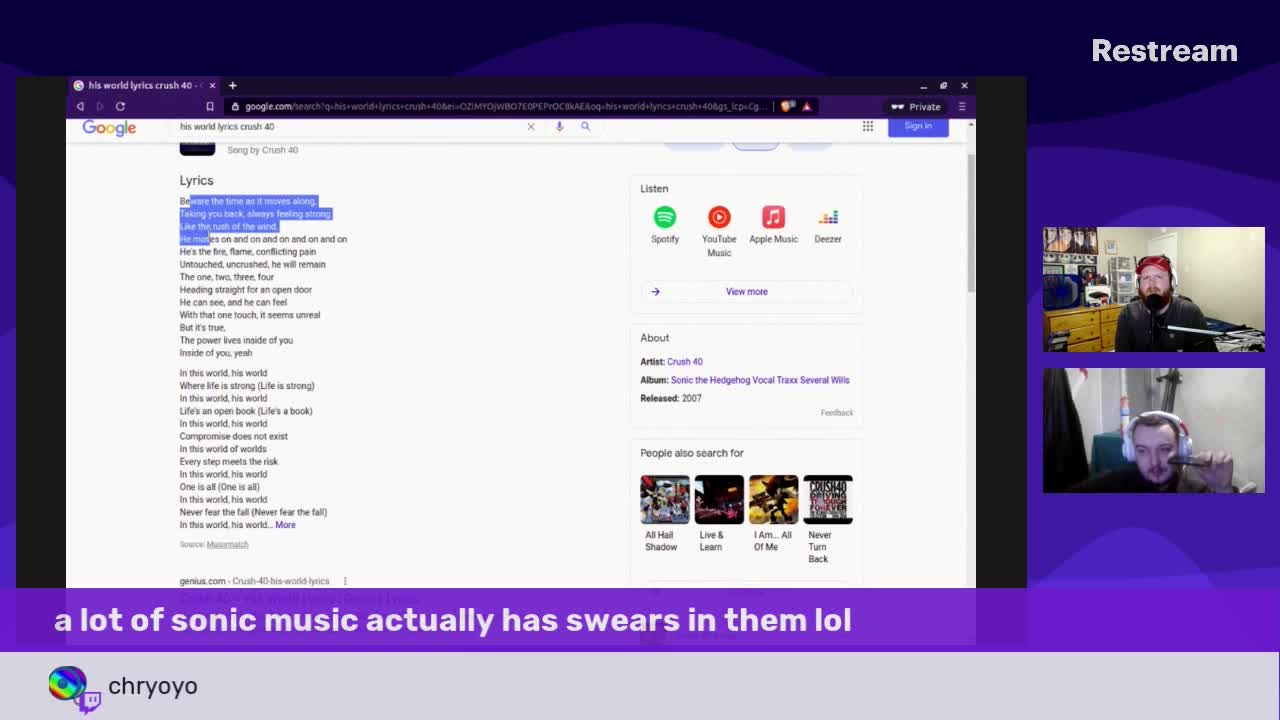
Task: Open the Musixmatch source link
Action: (x=227, y=544)
